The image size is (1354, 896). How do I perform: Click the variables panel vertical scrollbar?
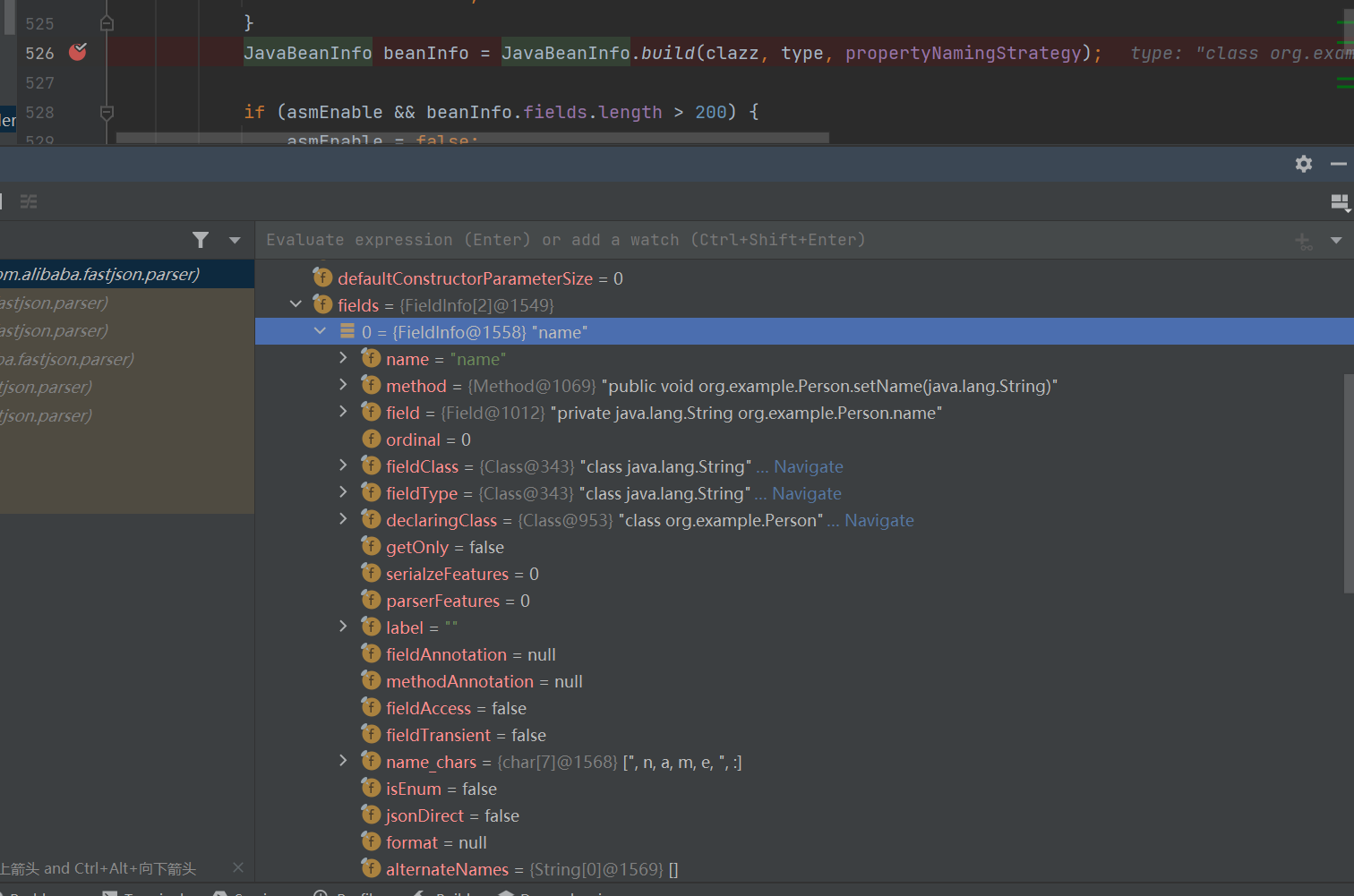[x=1348, y=483]
